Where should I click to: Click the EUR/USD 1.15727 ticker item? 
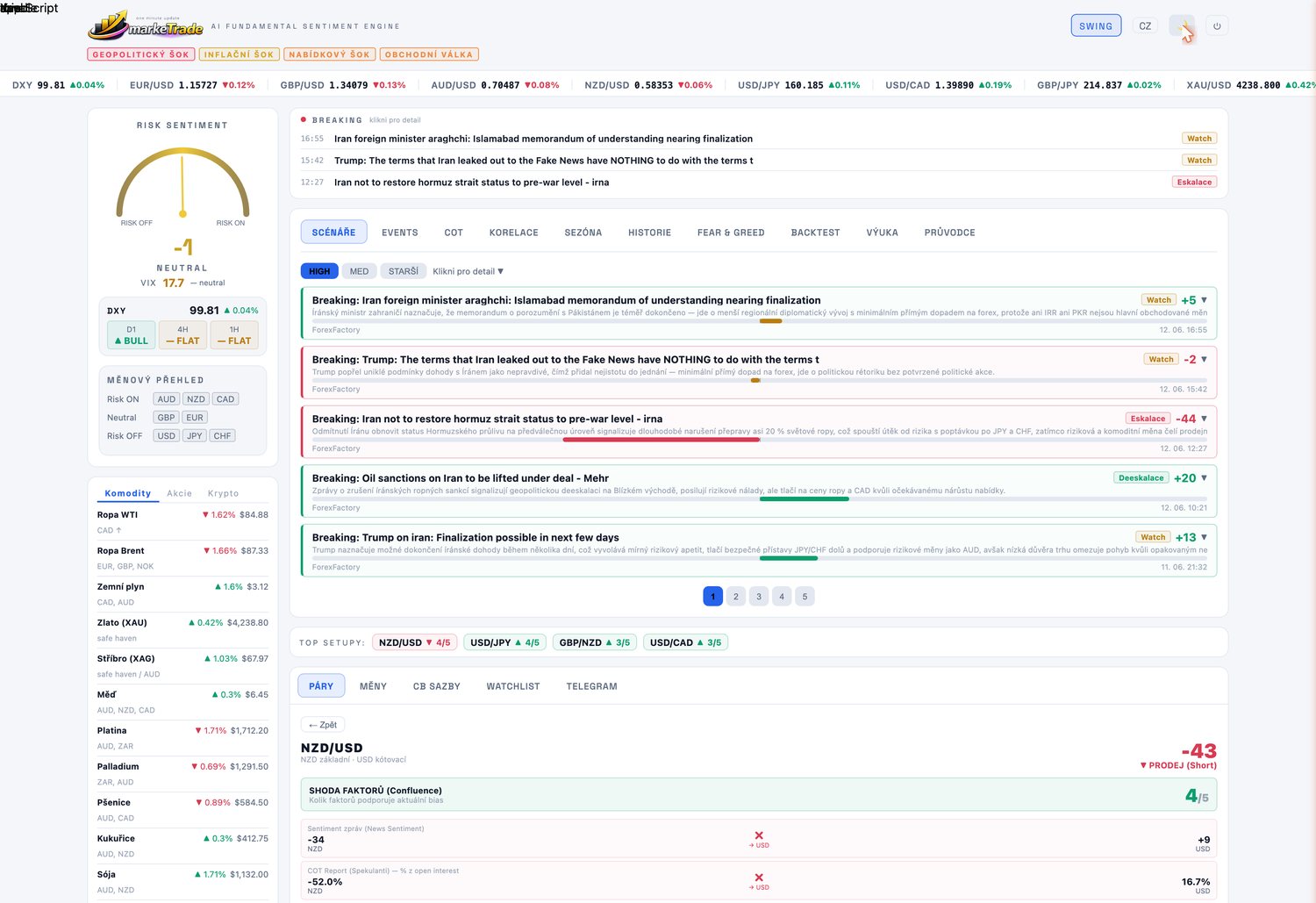click(x=192, y=85)
